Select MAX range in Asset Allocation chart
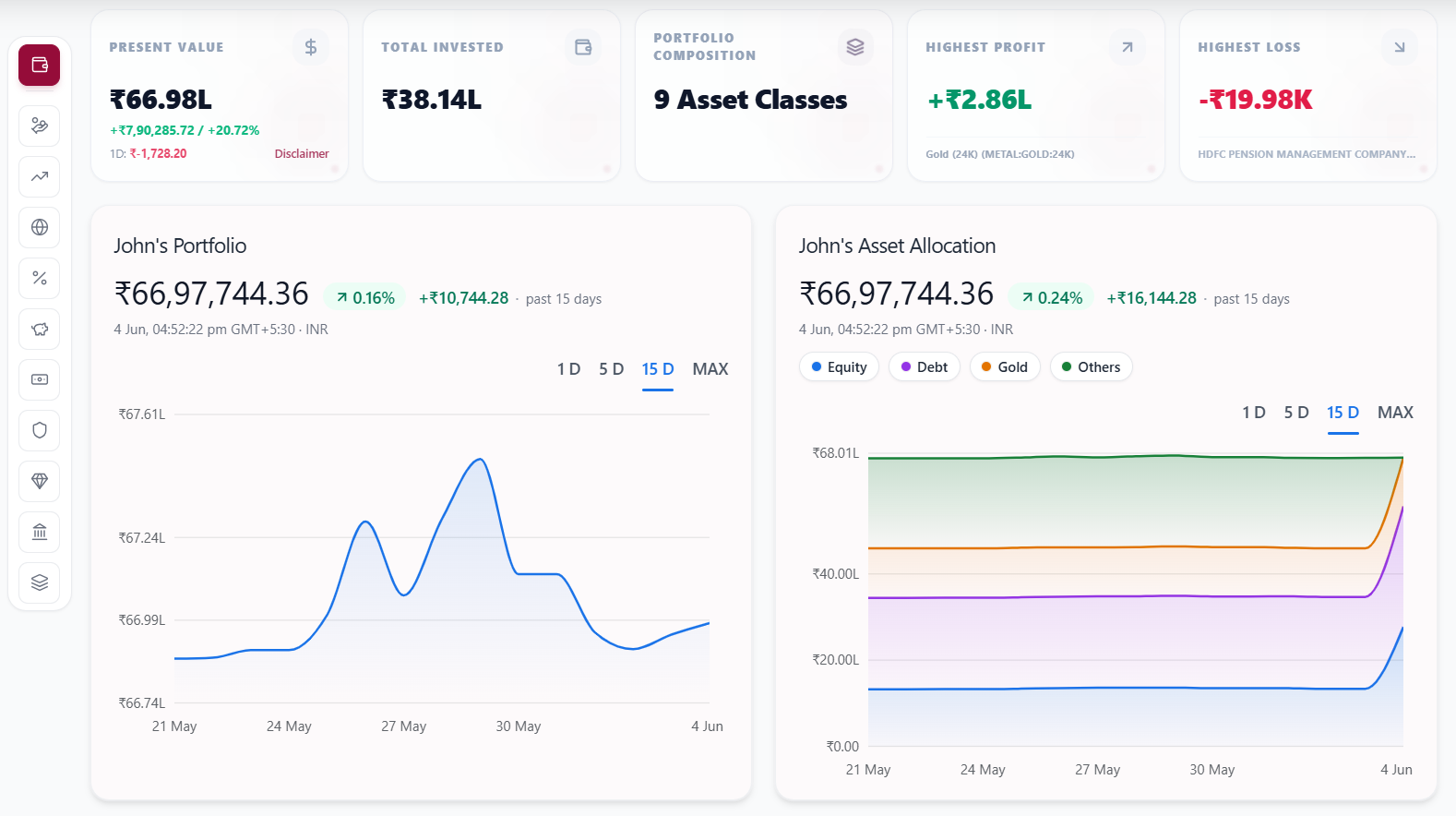The width and height of the screenshot is (1456, 816). tap(1395, 413)
